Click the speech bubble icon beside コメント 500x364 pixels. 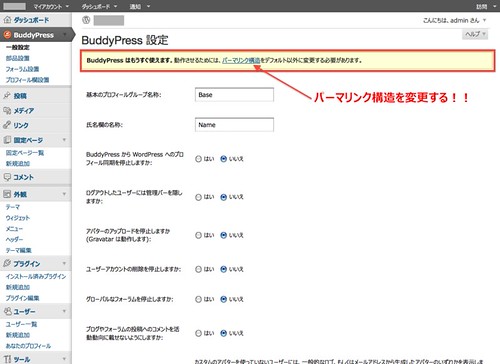click(7, 177)
